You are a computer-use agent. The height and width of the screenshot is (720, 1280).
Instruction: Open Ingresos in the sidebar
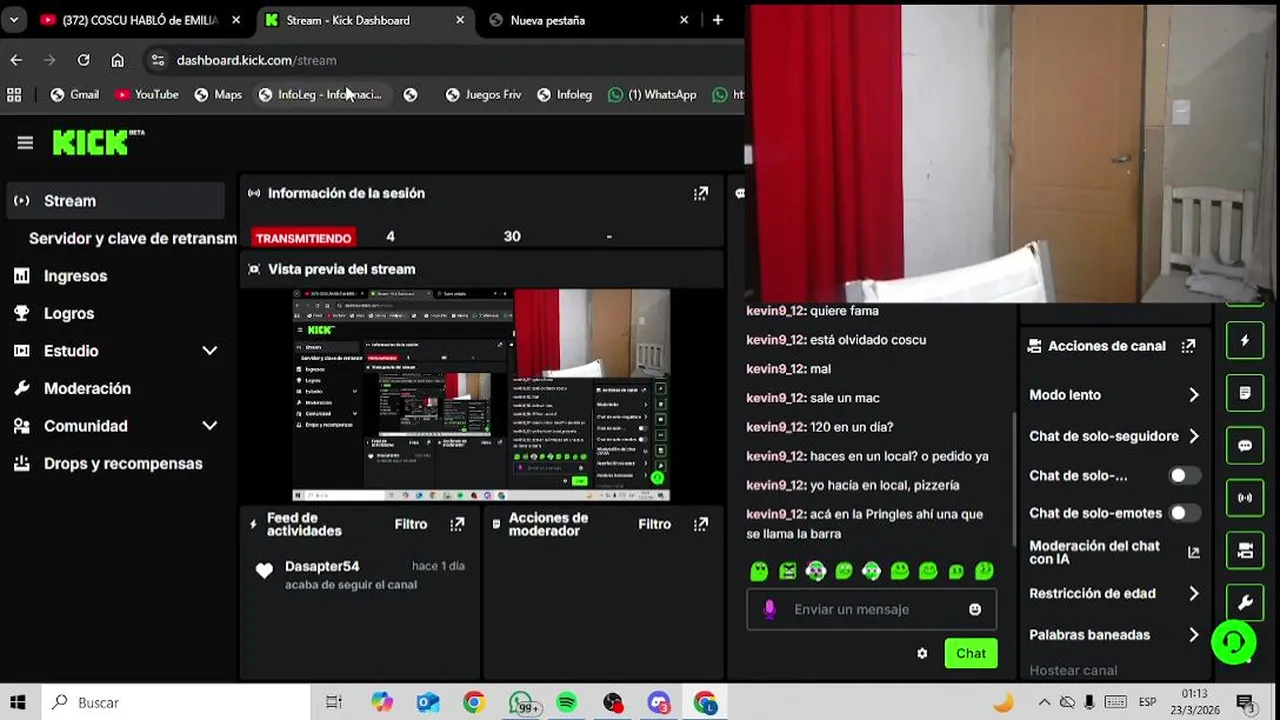click(75, 276)
